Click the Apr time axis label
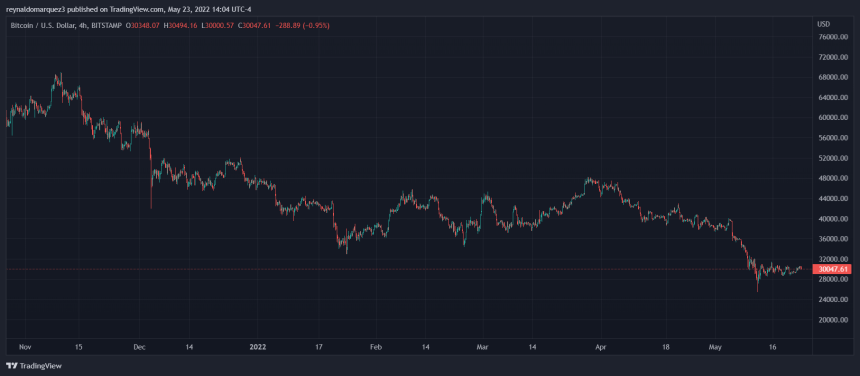The height and width of the screenshot is (376, 860). click(601, 347)
